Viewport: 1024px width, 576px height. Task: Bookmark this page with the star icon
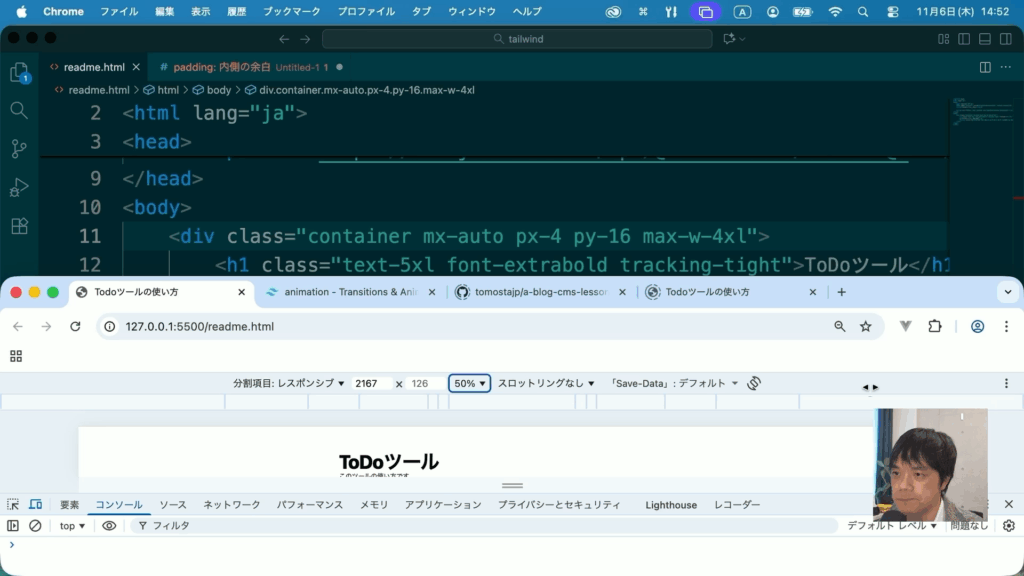click(866, 326)
